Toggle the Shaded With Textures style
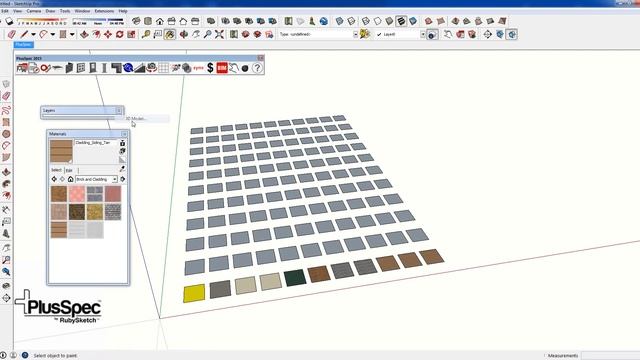640x360 pixels. [x=401, y=21]
